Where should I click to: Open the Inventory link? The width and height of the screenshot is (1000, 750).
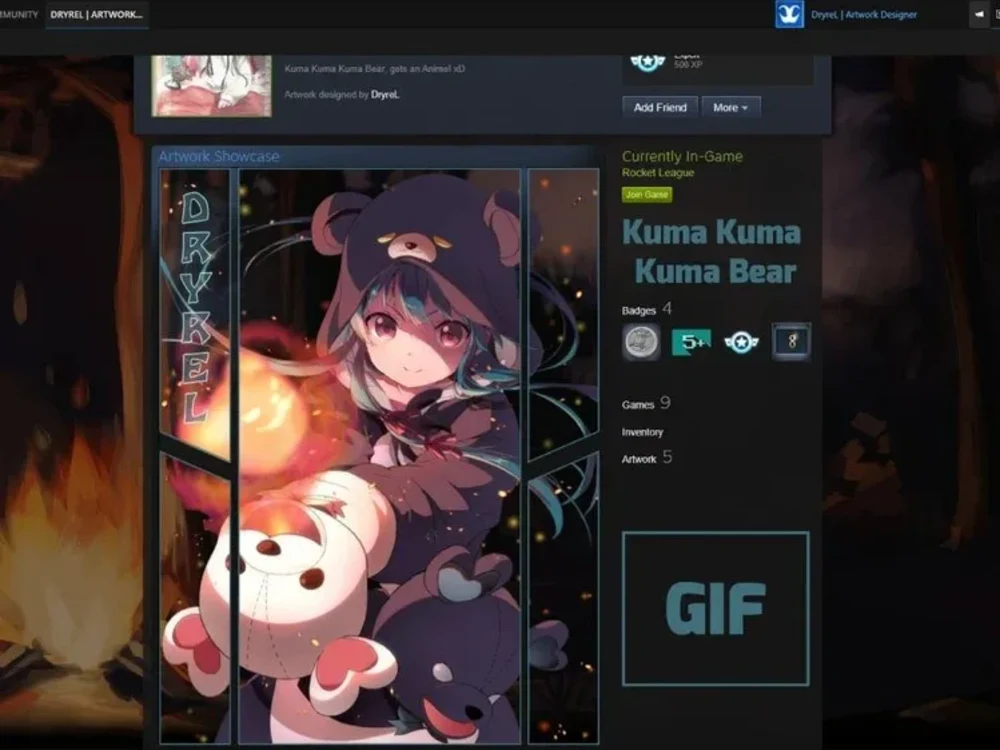[642, 432]
